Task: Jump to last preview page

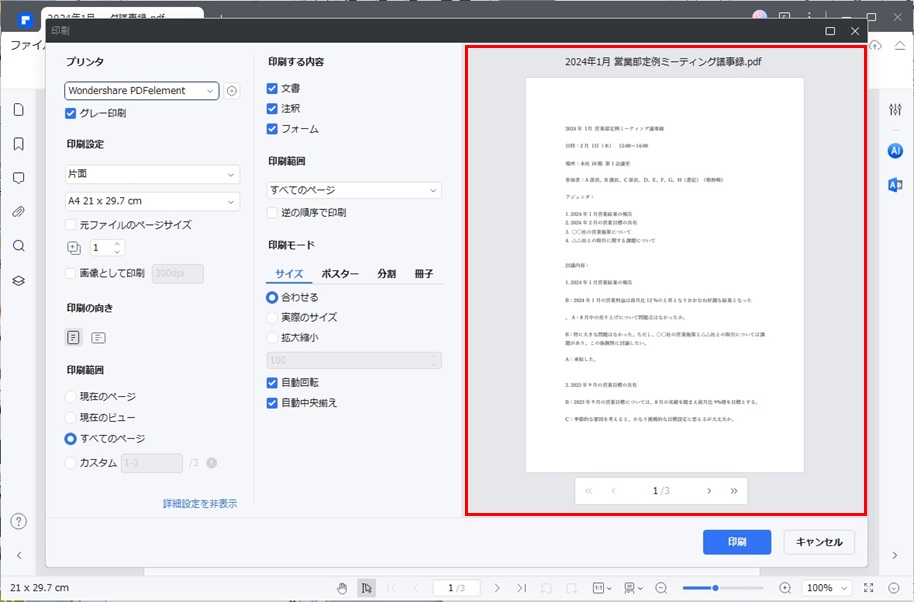Action: pos(734,491)
